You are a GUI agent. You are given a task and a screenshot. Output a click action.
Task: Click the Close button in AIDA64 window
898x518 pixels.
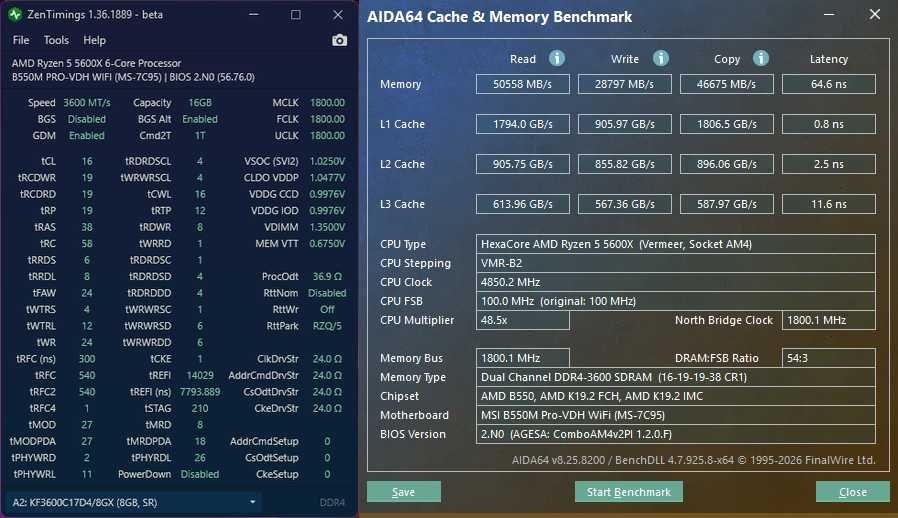(x=853, y=492)
